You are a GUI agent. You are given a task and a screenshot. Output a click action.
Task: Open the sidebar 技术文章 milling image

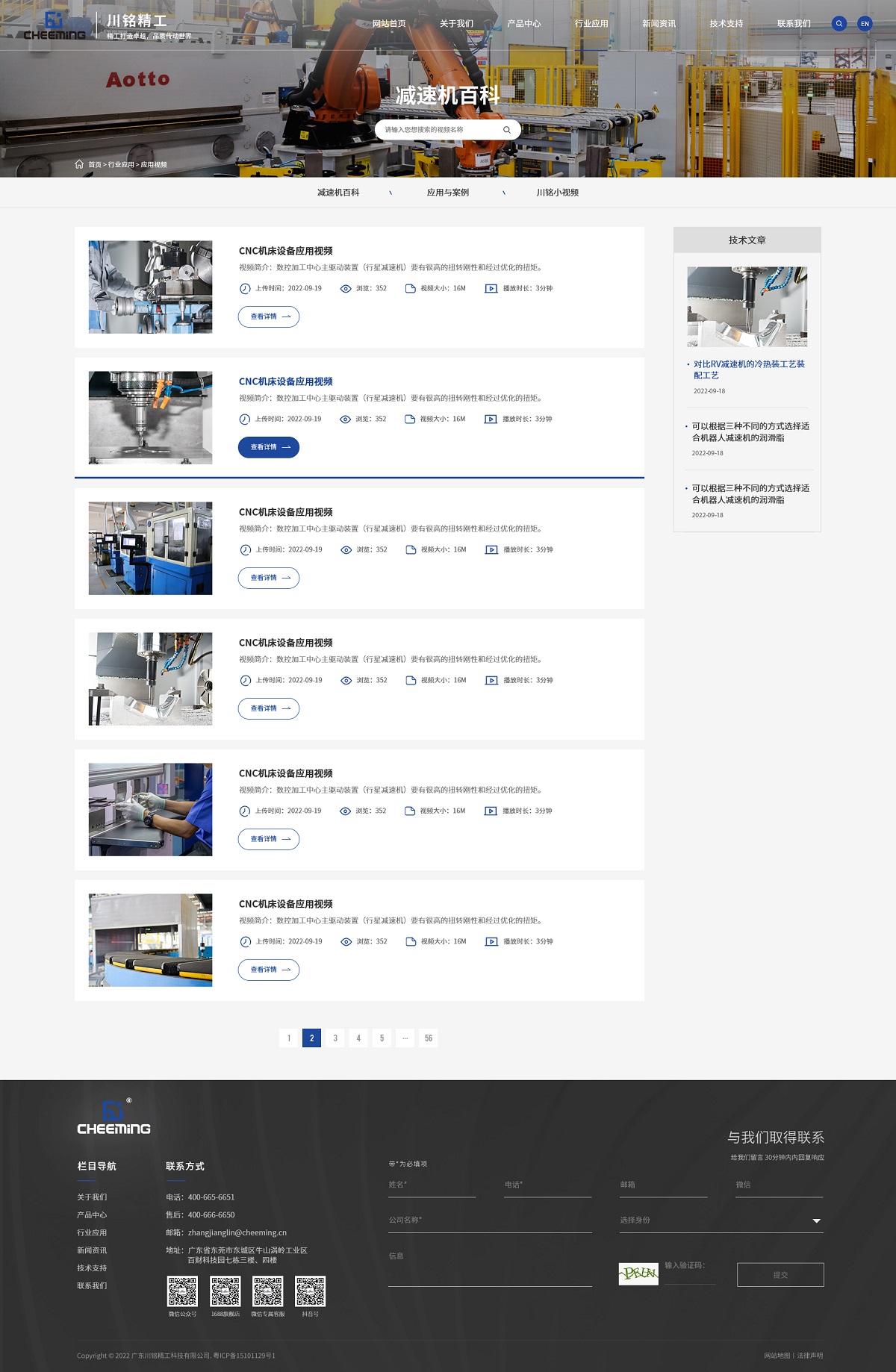coord(747,306)
